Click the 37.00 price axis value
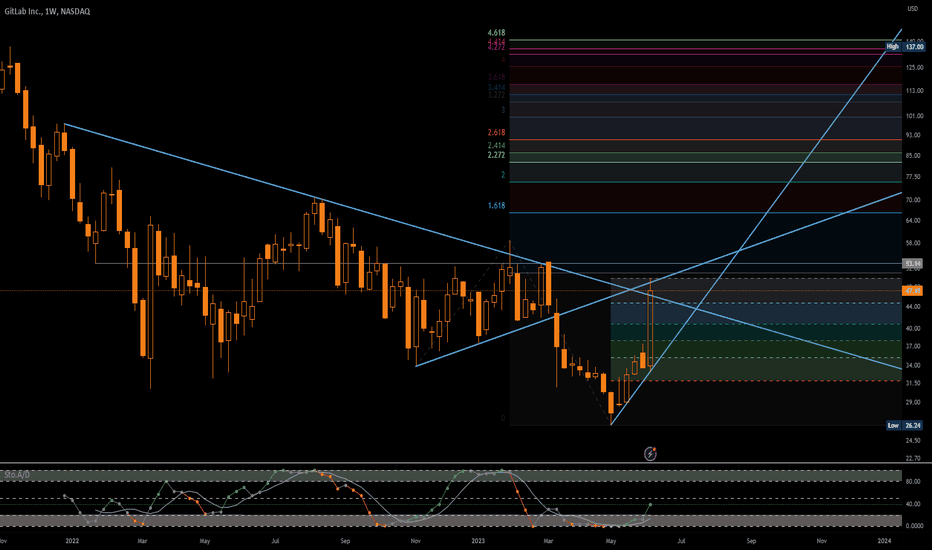The height and width of the screenshot is (550, 932). pos(914,346)
